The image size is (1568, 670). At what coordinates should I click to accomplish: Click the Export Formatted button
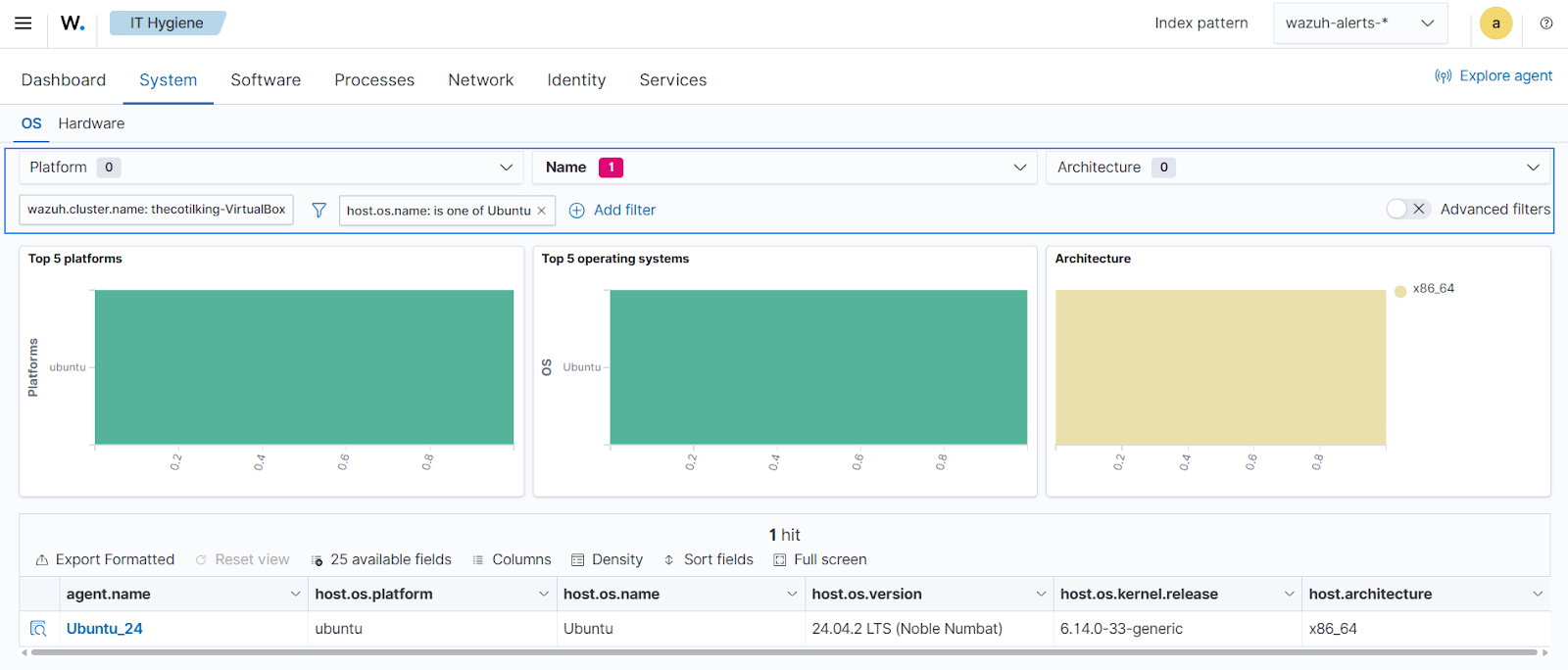point(105,560)
